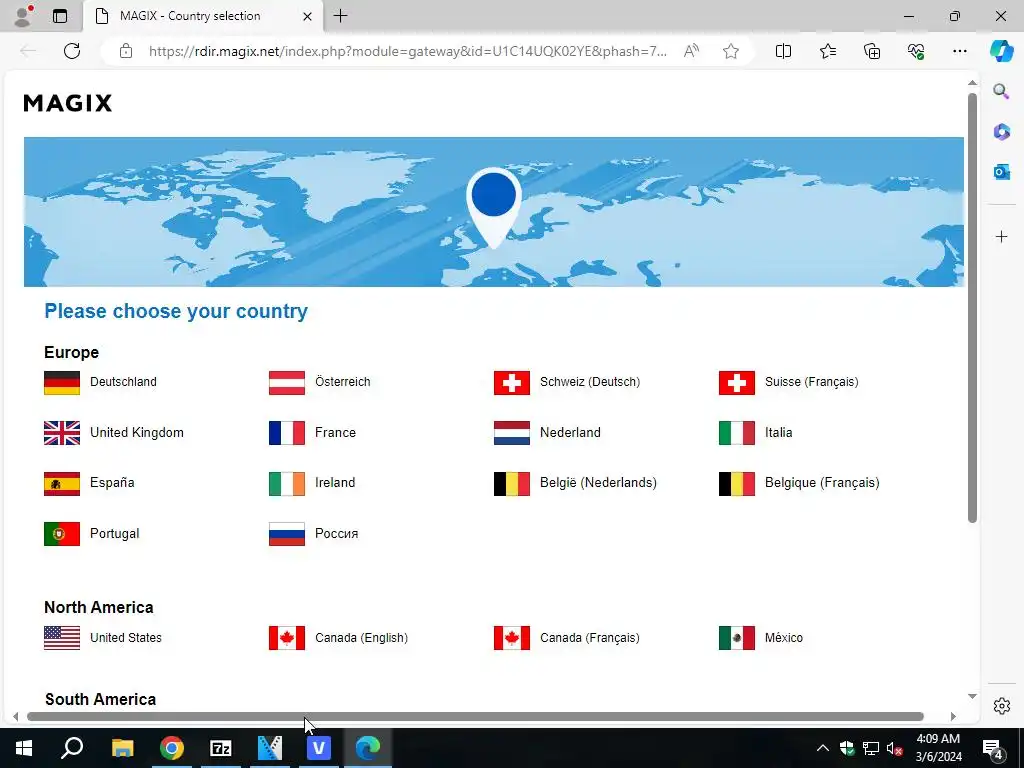The width and height of the screenshot is (1024, 768).
Task: Show hidden system tray icons
Action: click(x=823, y=748)
